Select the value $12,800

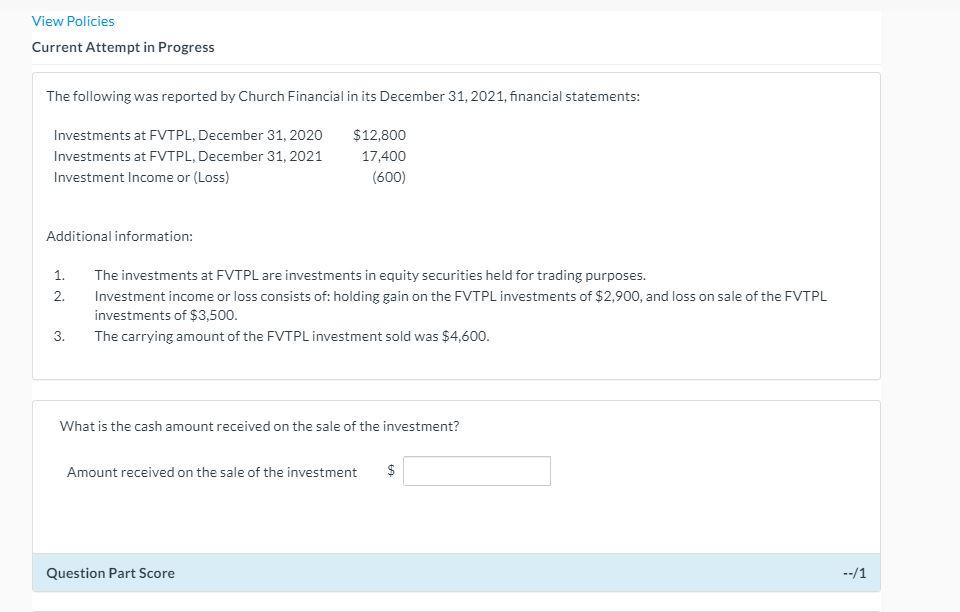click(379, 134)
